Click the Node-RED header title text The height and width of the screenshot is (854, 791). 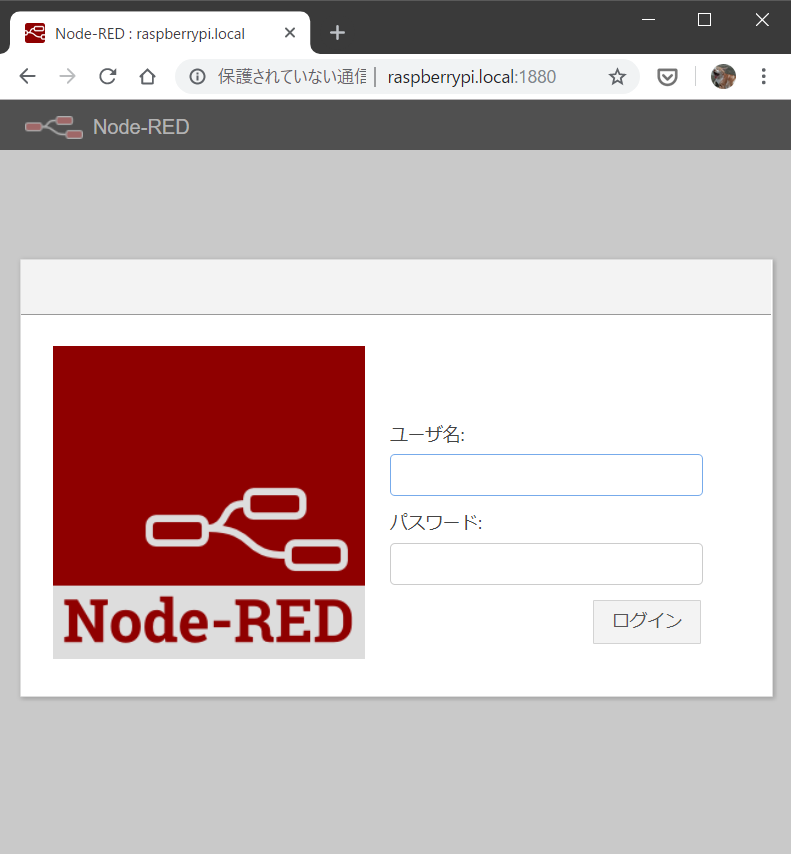141,127
